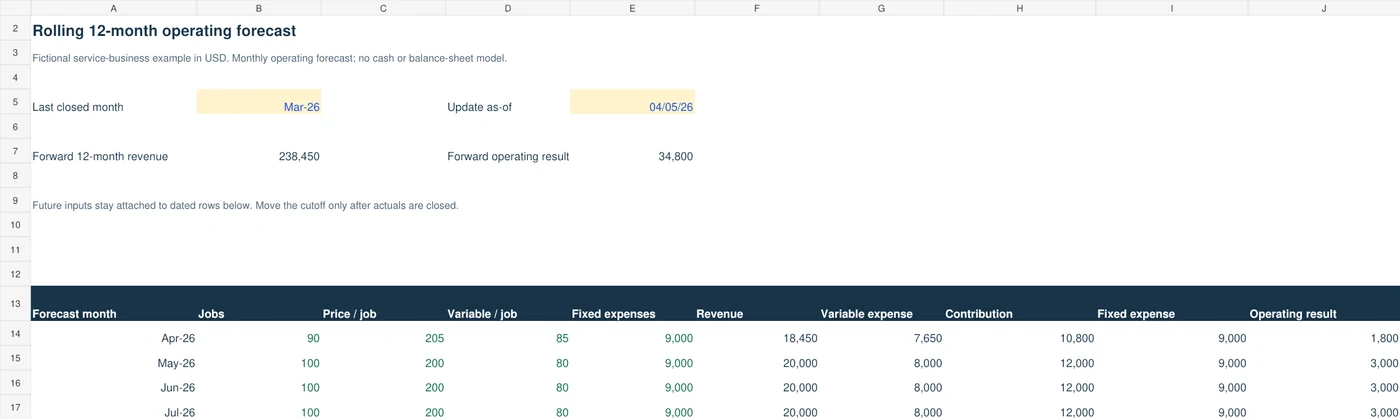
Task: Select column G header
Action: [x=881, y=8]
